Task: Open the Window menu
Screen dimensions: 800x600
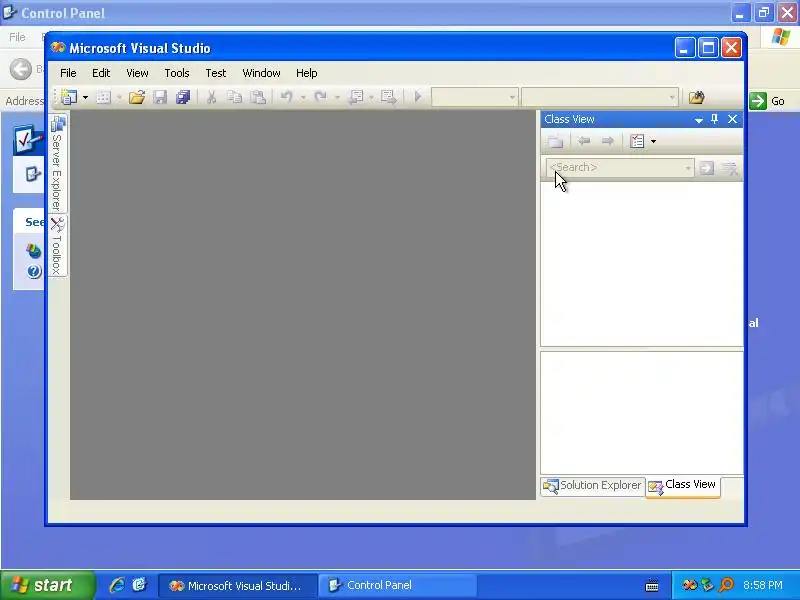Action: [x=261, y=73]
